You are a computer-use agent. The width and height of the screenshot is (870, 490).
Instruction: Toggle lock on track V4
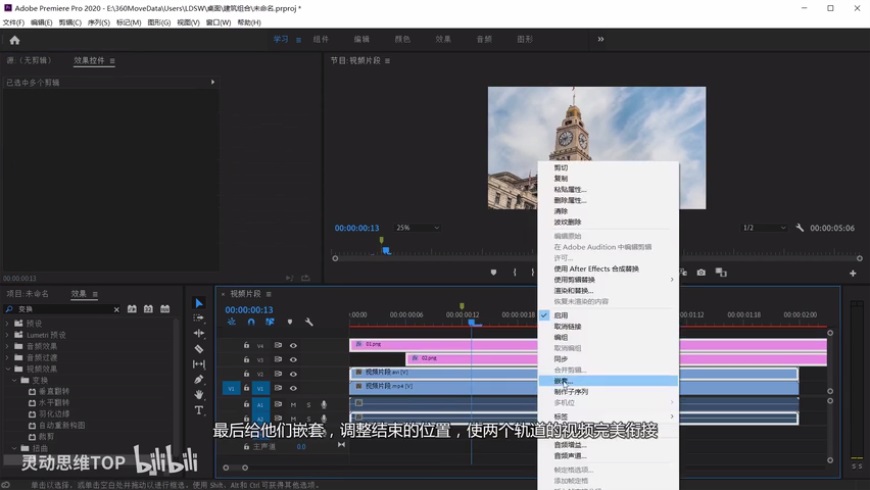246,345
